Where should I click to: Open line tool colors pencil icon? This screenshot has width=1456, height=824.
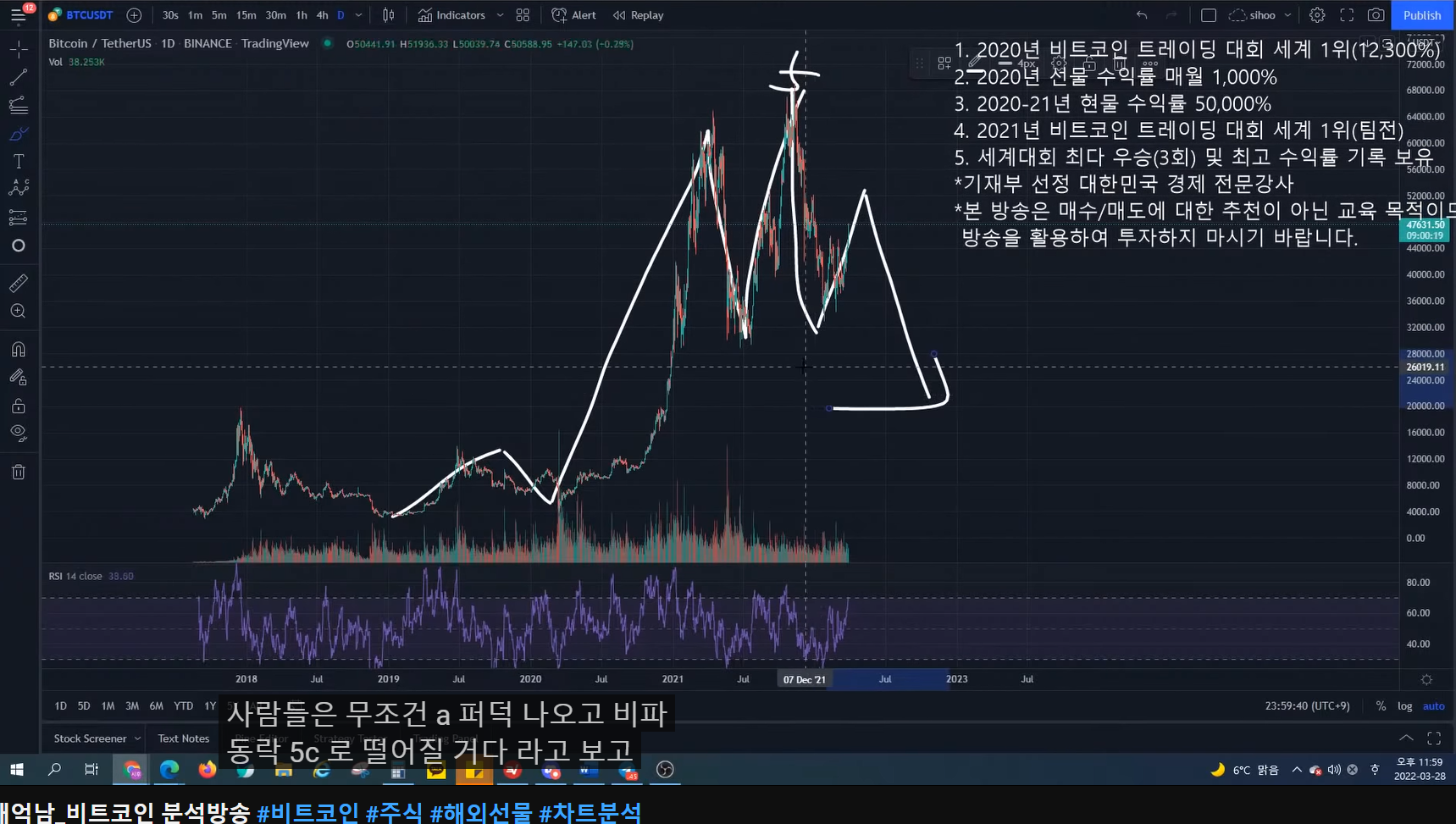(x=975, y=63)
